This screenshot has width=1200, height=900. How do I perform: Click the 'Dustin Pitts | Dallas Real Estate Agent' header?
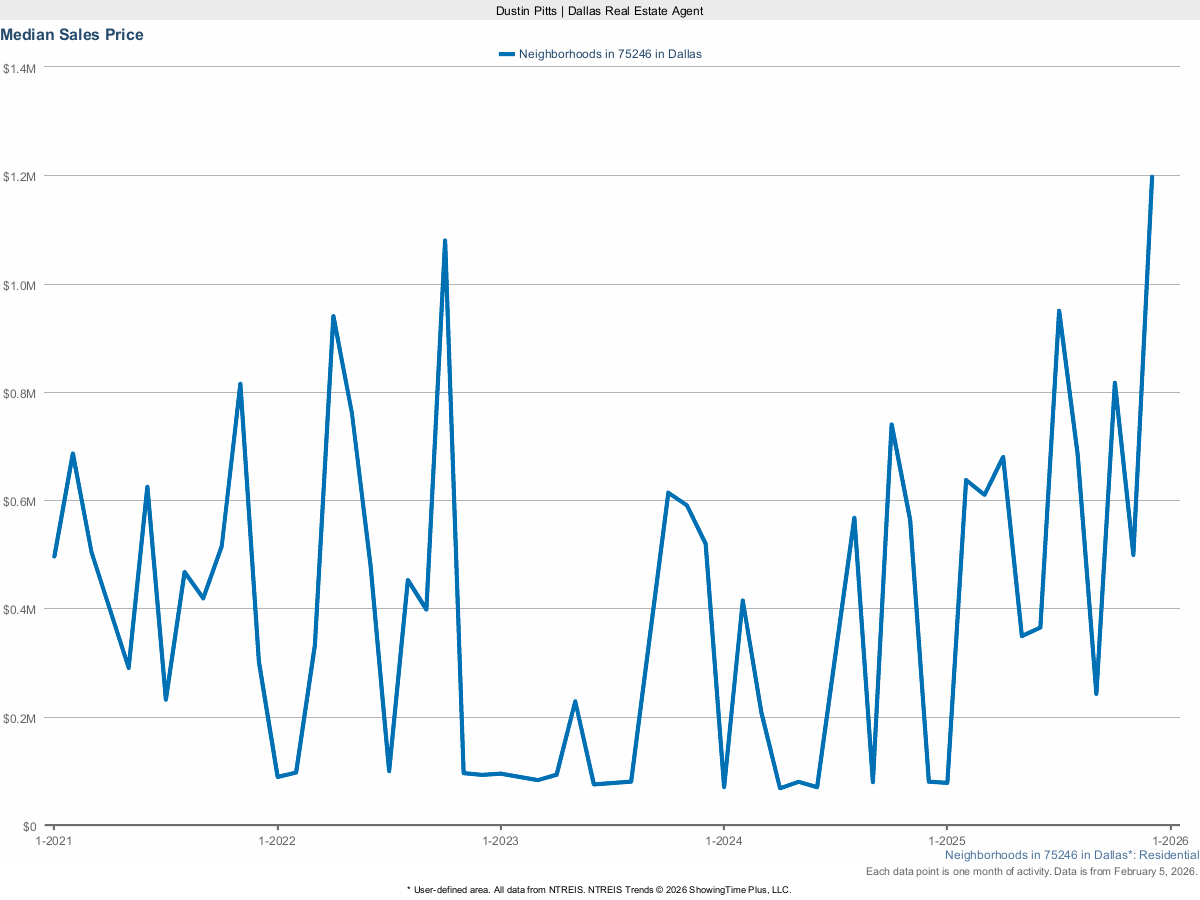point(600,10)
